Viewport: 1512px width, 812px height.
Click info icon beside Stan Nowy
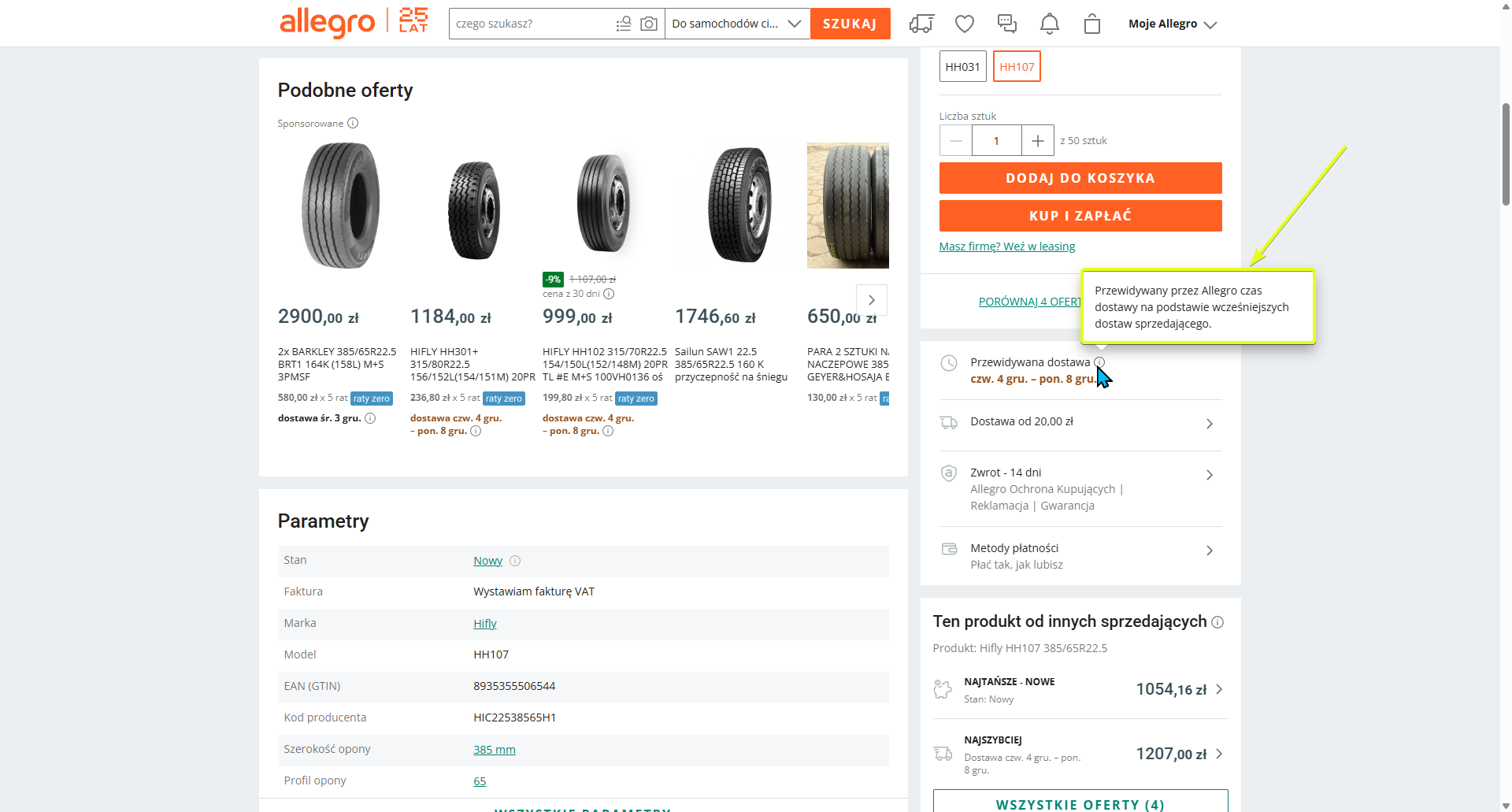coord(515,561)
